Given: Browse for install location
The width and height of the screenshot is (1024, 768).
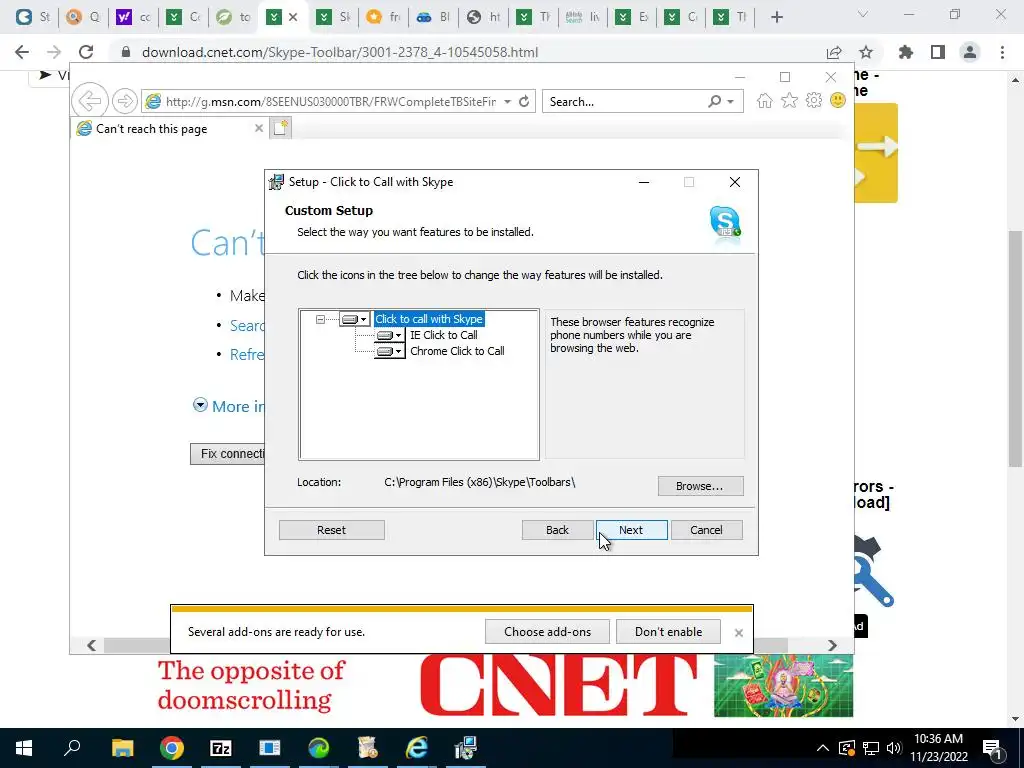Looking at the screenshot, I should click(x=700, y=486).
